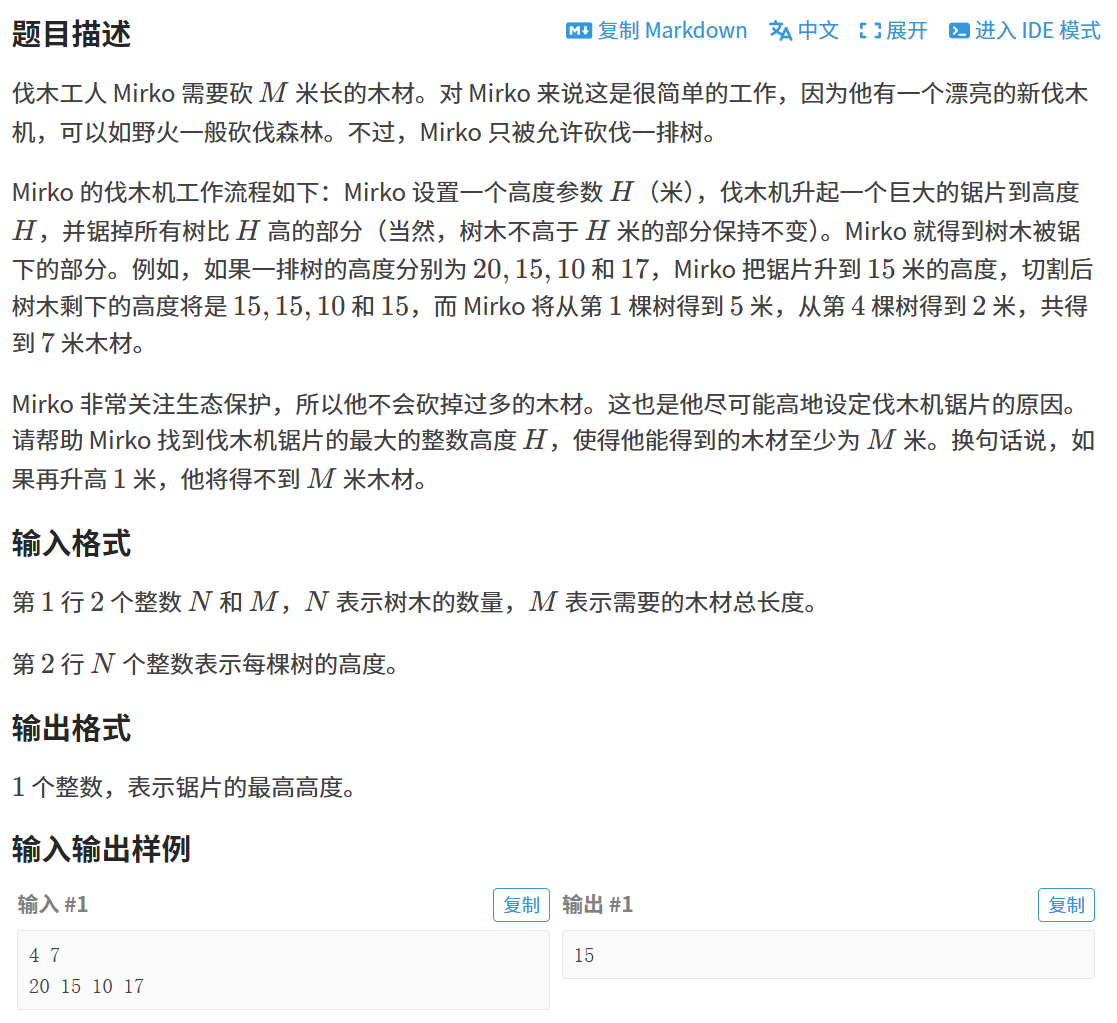This screenshot has height=1023, width=1117.
Task: Click the sample output 15 box
Action: (x=828, y=955)
